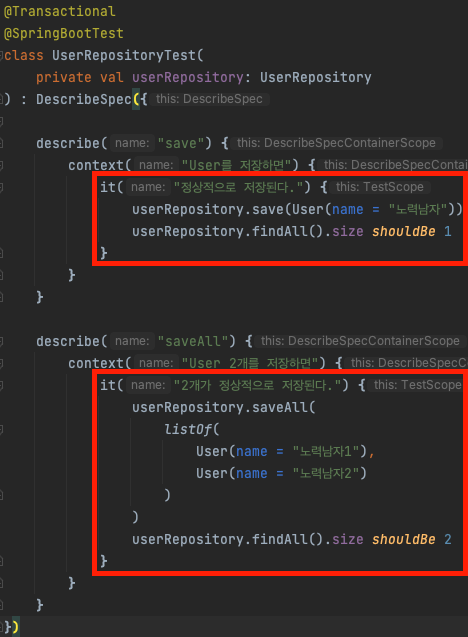Click the "정상적으로 저장된다." string
The height and width of the screenshot is (637, 468).
tap(238, 187)
